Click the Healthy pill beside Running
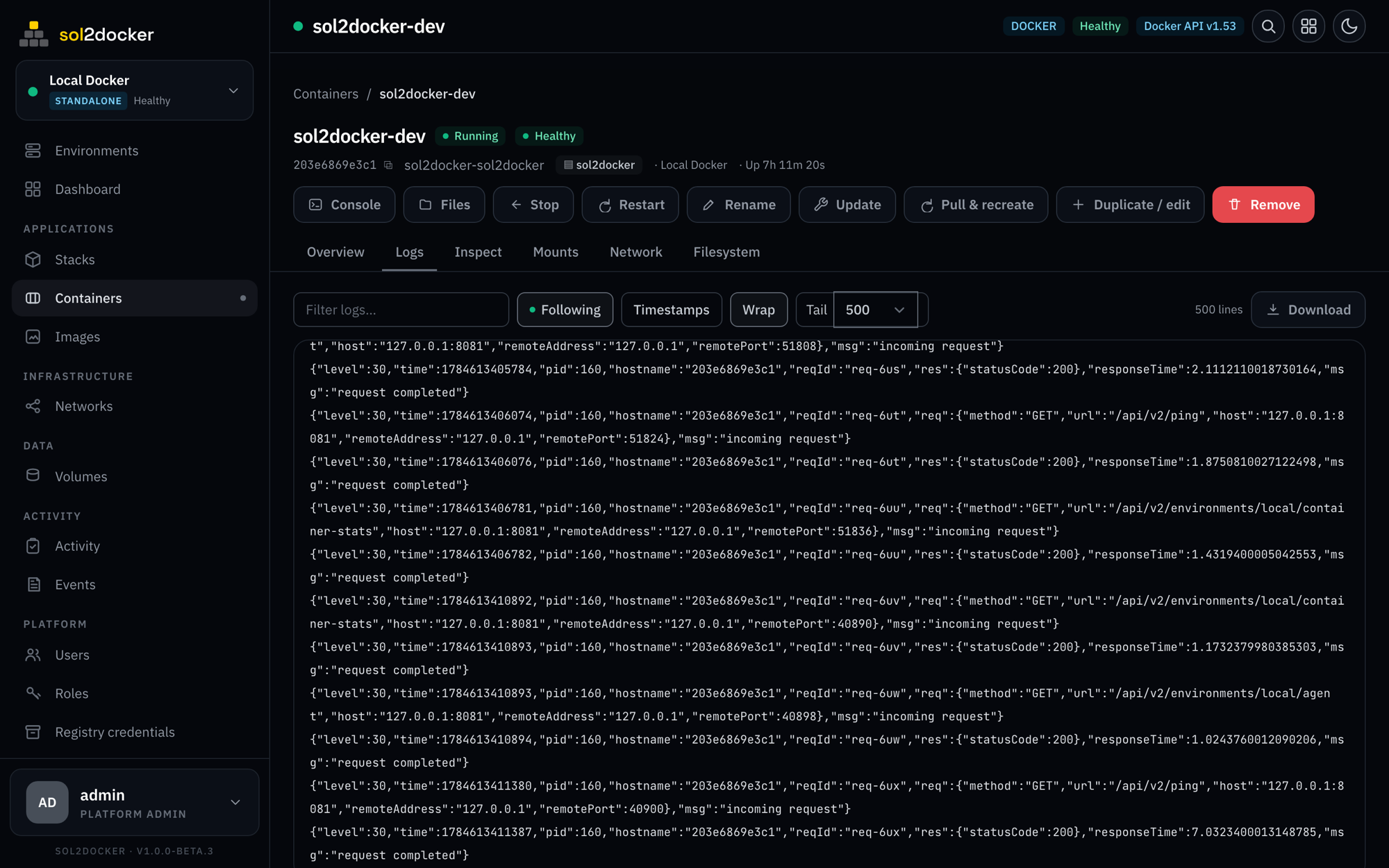Screen dimensions: 1389x868 point(549,136)
